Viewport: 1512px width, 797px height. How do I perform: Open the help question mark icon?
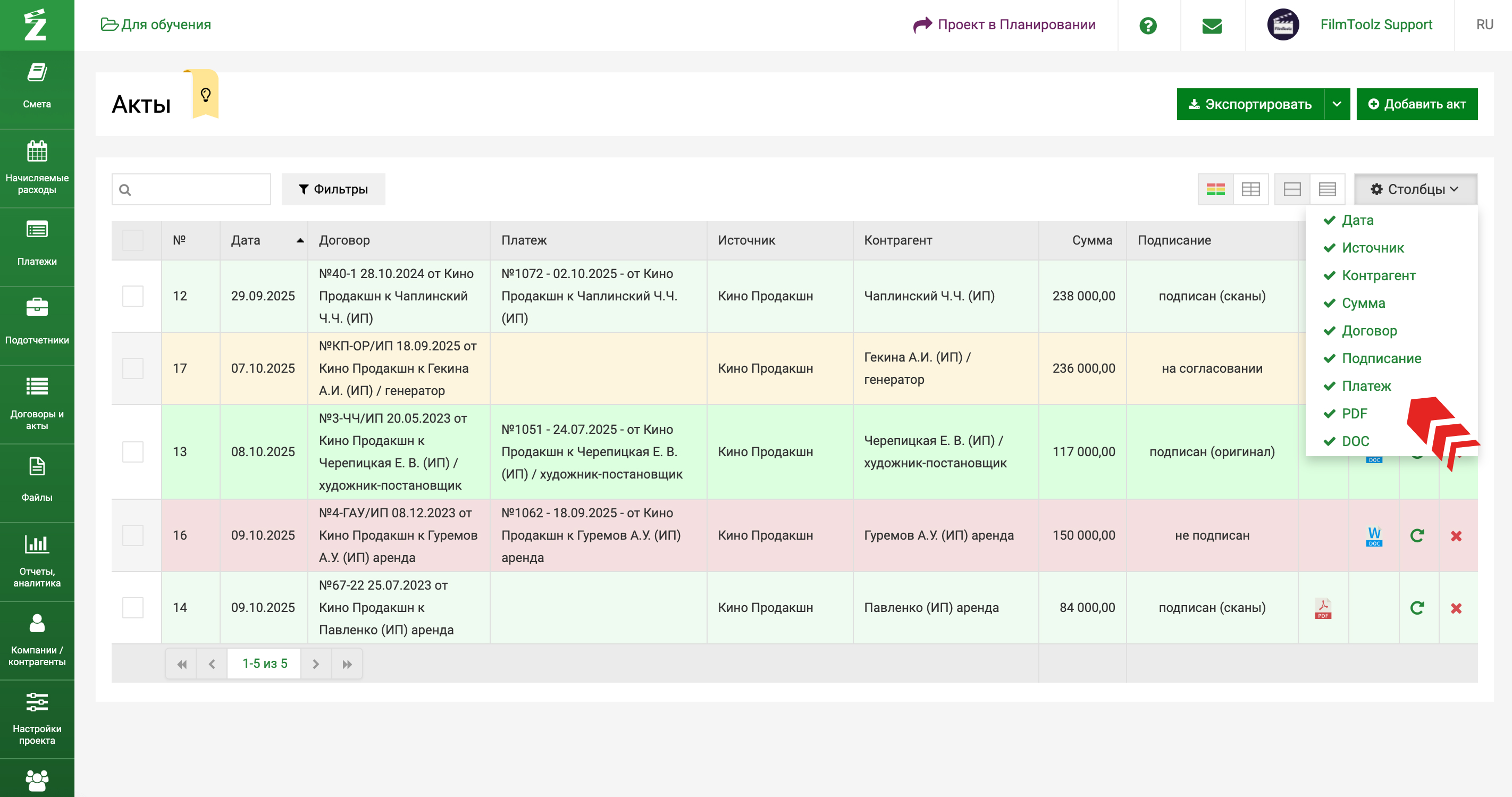(x=1147, y=25)
